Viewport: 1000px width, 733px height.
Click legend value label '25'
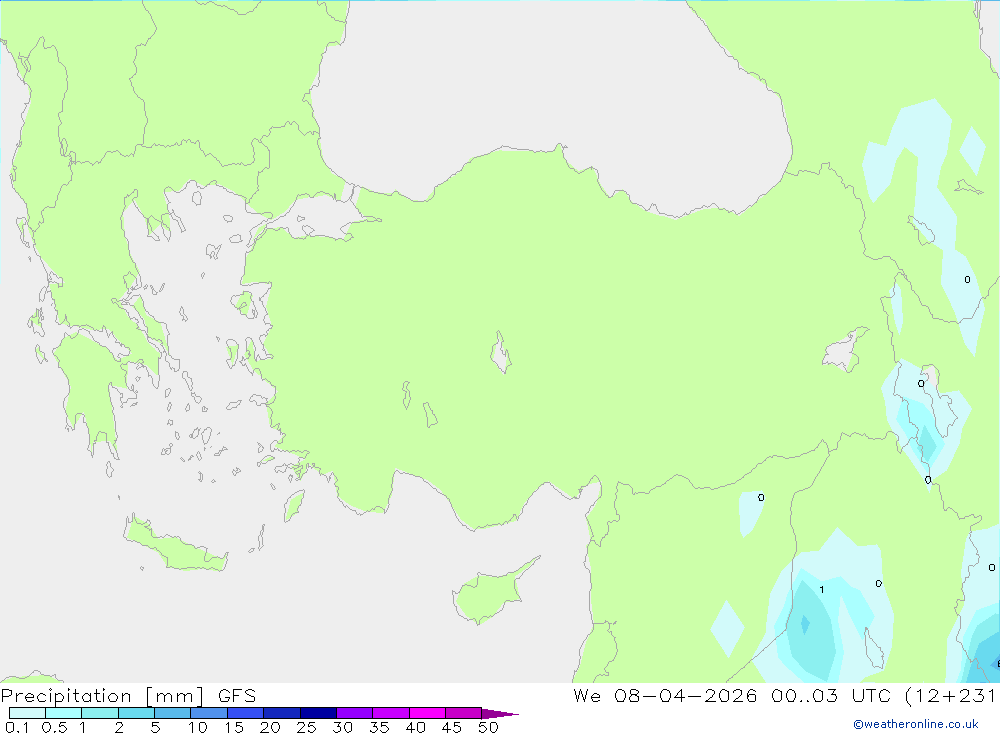pyautogui.click(x=306, y=727)
